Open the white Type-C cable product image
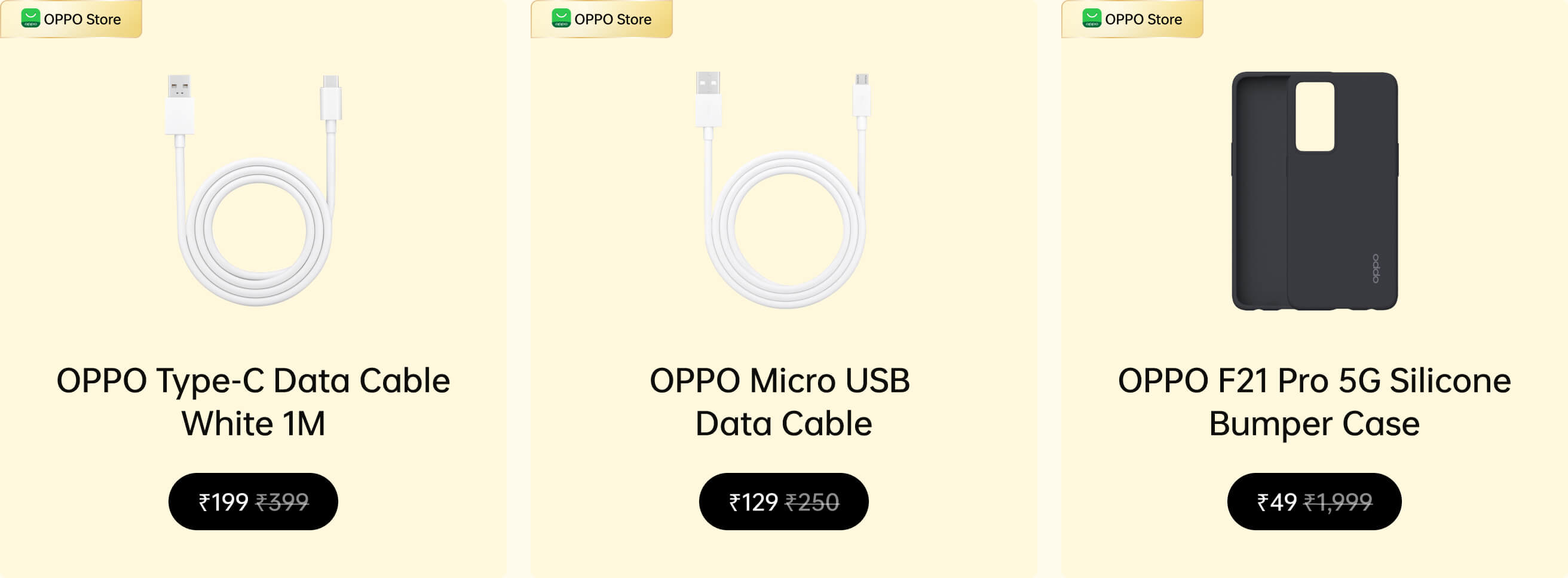Image resolution: width=1568 pixels, height=578 pixels. (x=254, y=190)
